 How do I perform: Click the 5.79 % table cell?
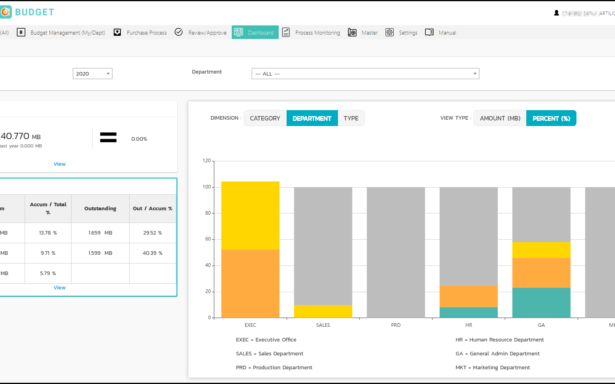[48, 273]
